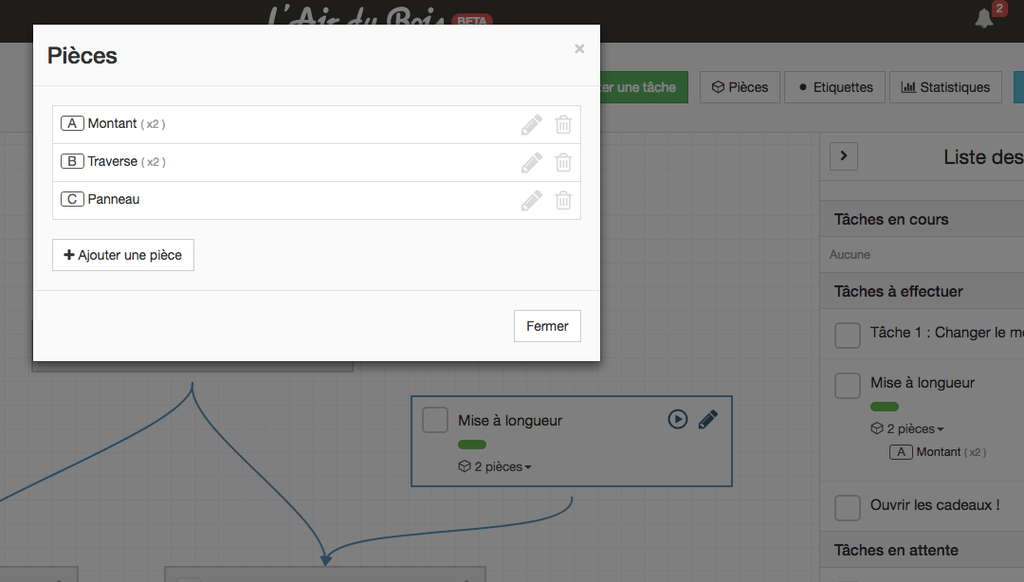
Task: Click the Fermer button
Action: point(547,326)
